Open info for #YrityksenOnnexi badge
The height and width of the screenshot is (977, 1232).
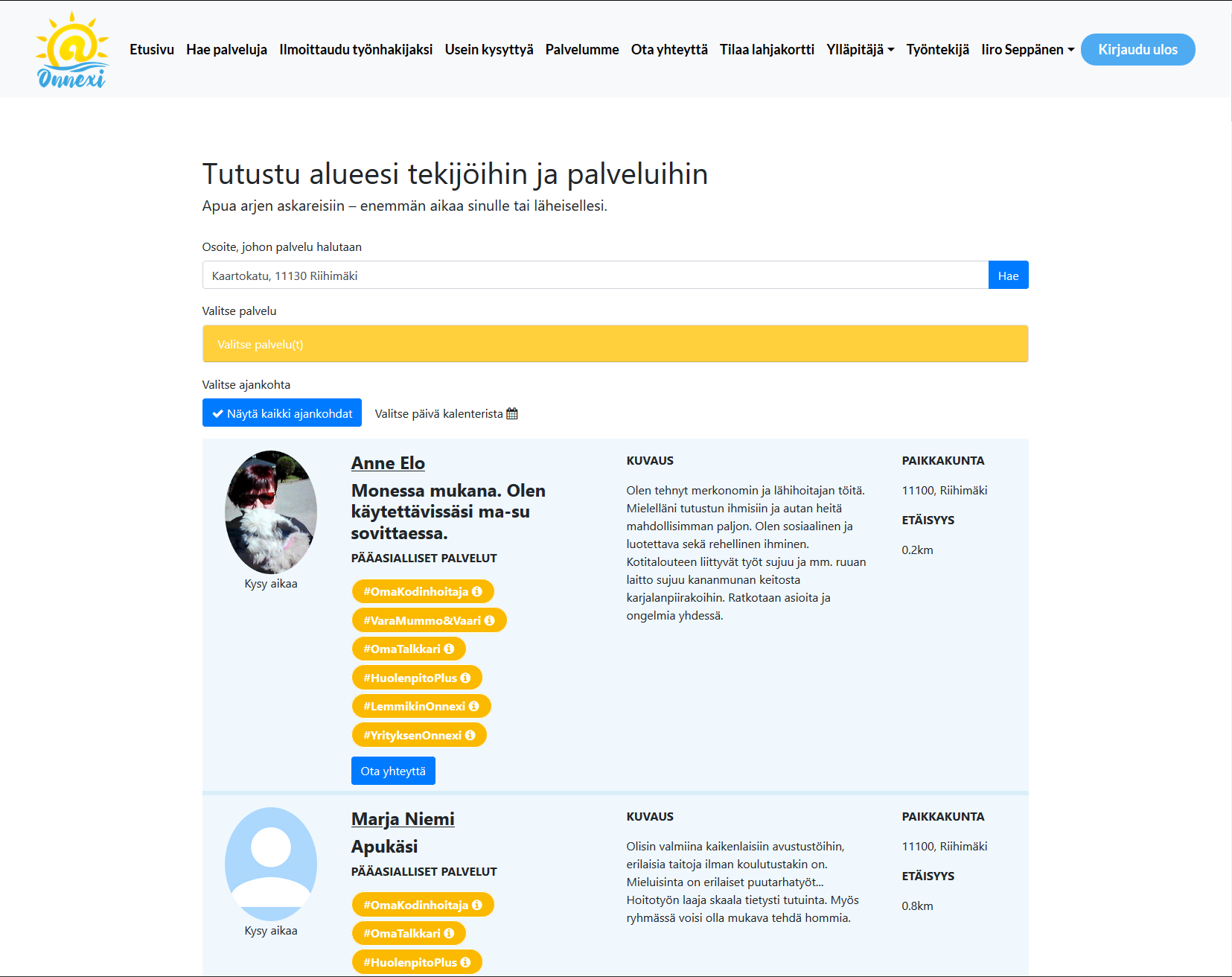point(470,735)
